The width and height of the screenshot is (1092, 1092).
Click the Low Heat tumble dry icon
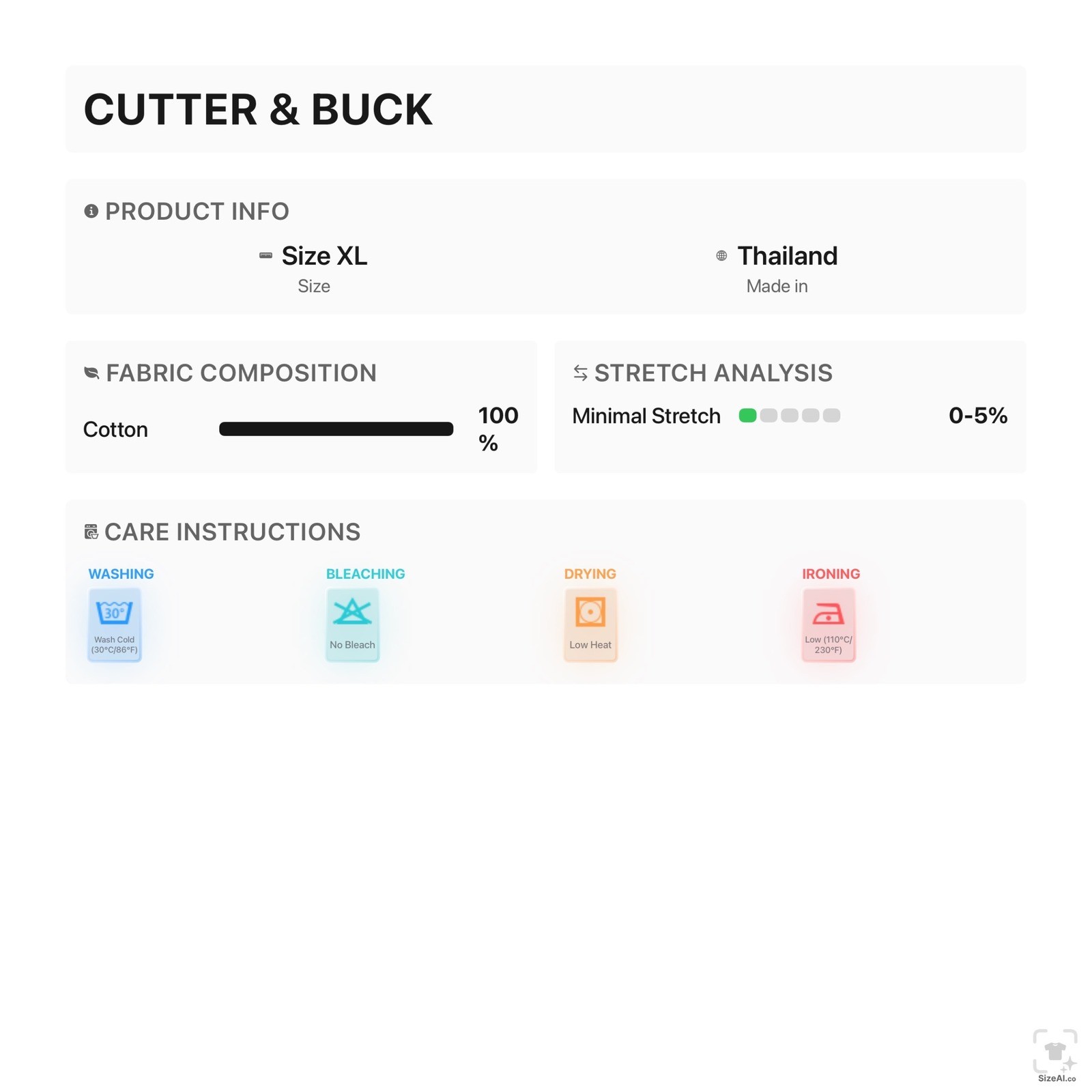click(590, 612)
